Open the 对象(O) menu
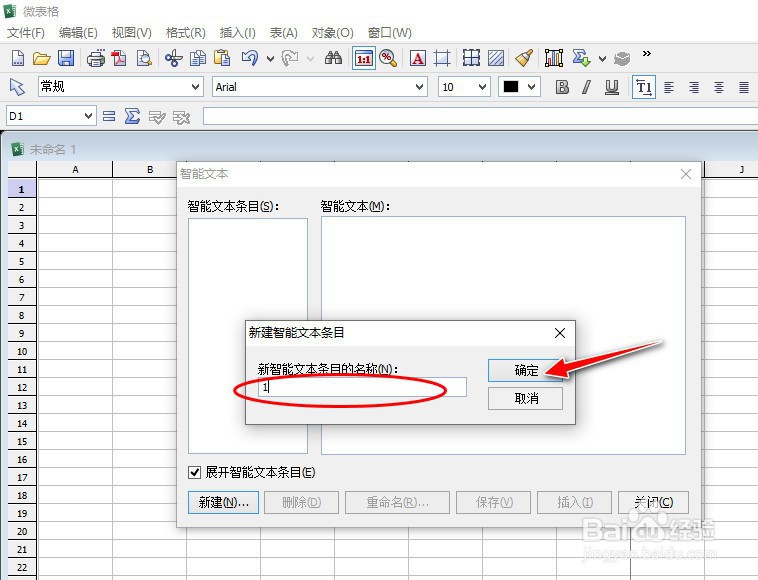Image resolution: width=758 pixels, height=580 pixels. pyautogui.click(x=333, y=32)
